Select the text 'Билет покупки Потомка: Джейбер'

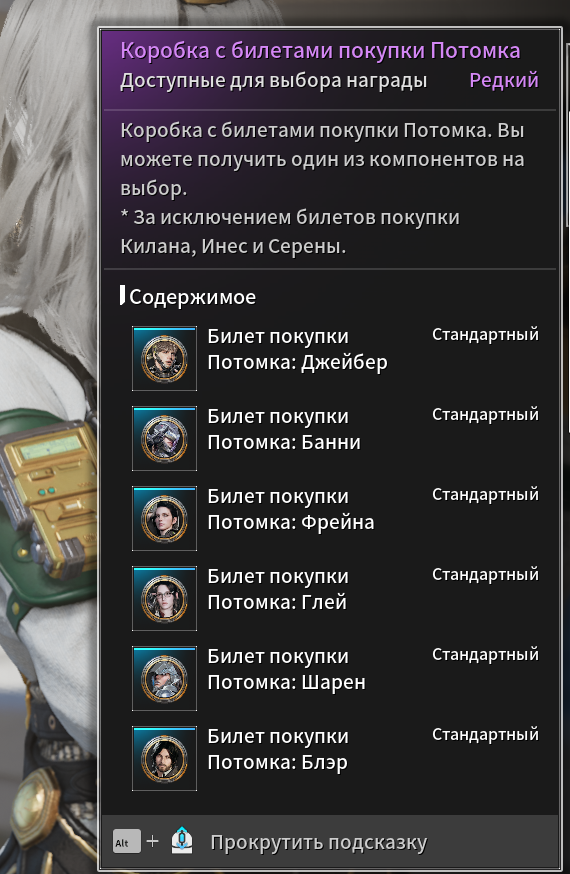[x=298, y=349]
